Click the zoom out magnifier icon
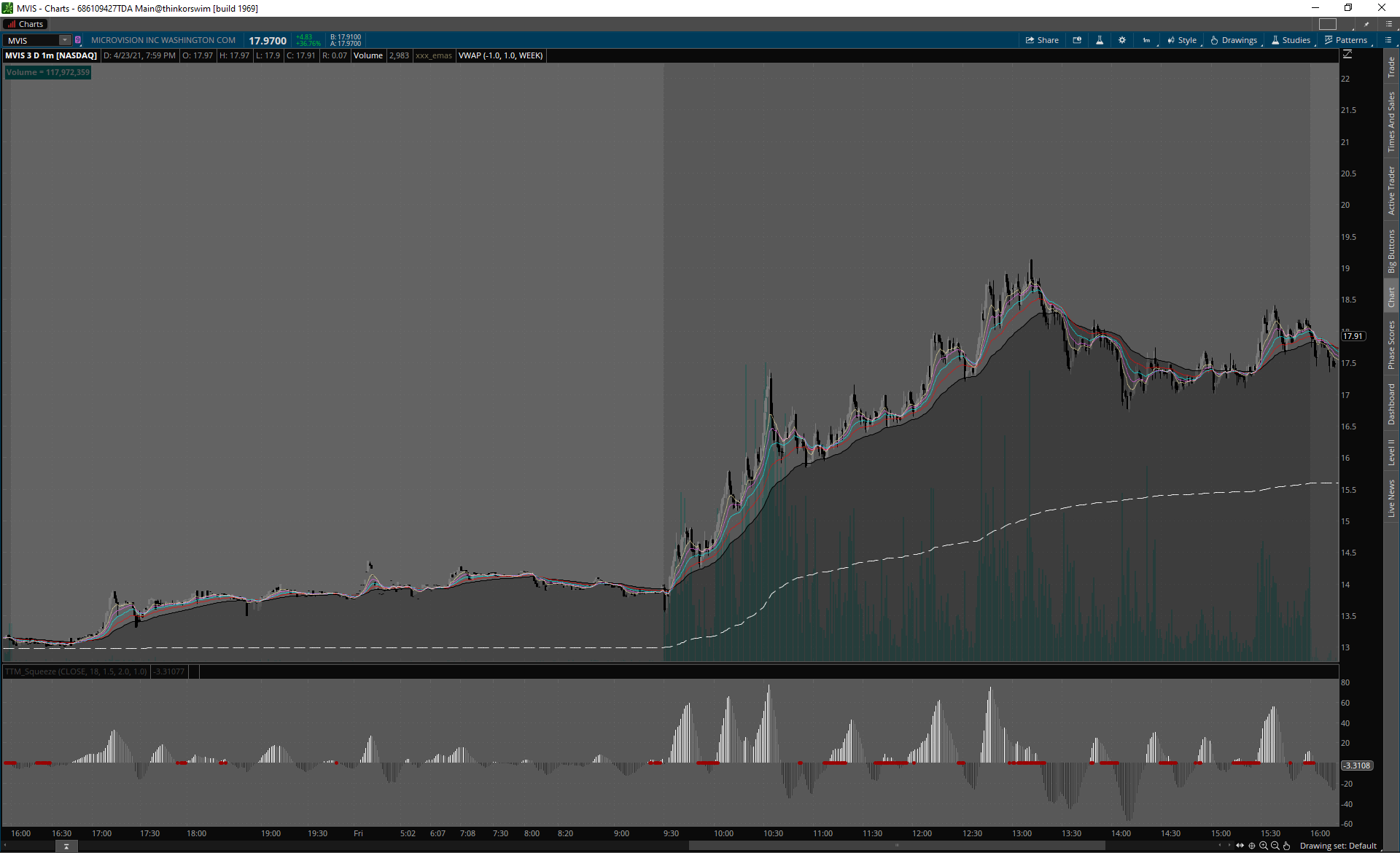The width and height of the screenshot is (1400, 853). (1275, 846)
